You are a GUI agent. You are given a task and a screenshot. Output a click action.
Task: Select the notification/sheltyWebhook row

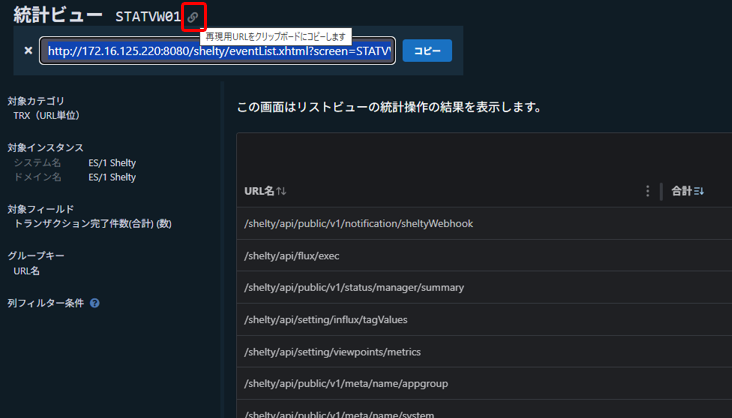point(358,224)
